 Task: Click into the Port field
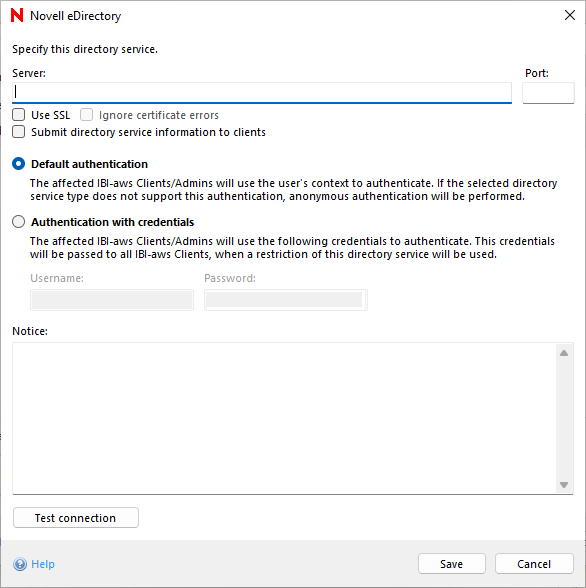(548, 93)
